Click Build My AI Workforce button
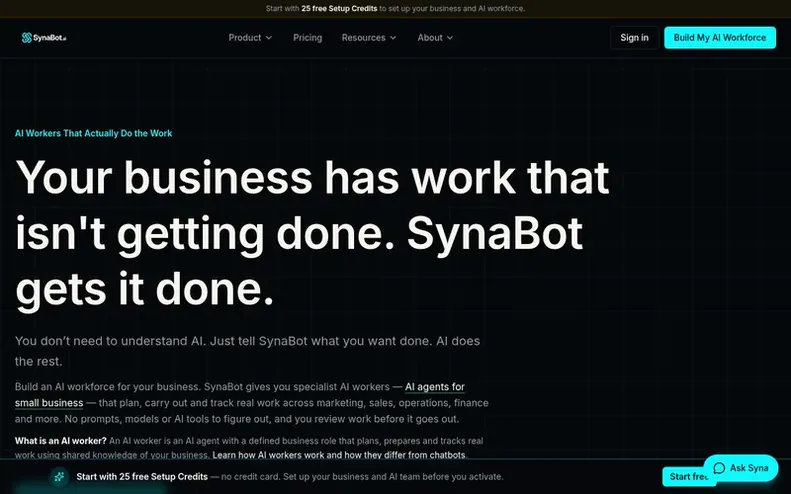This screenshot has height=494, width=791. [720, 38]
